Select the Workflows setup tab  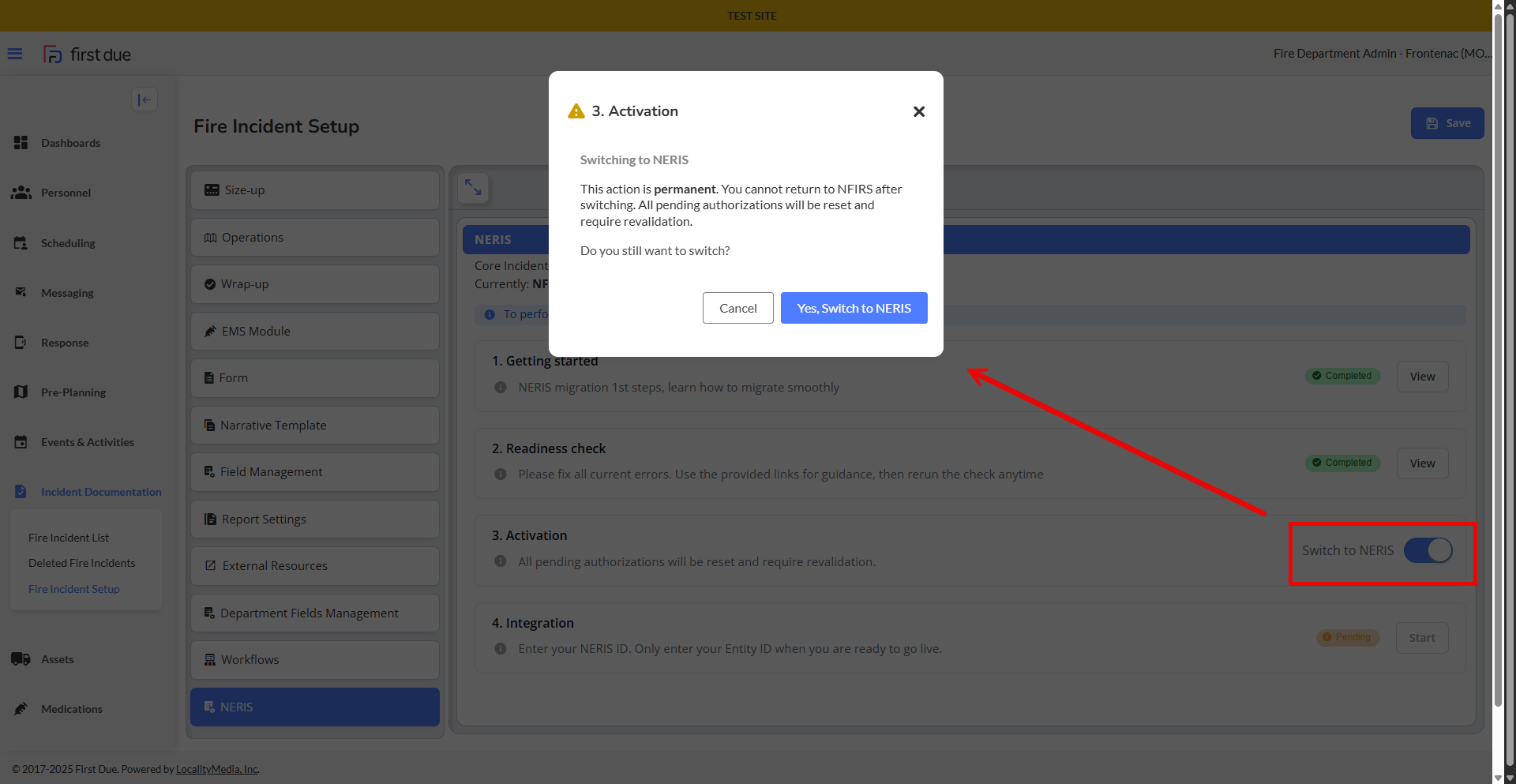tap(314, 660)
